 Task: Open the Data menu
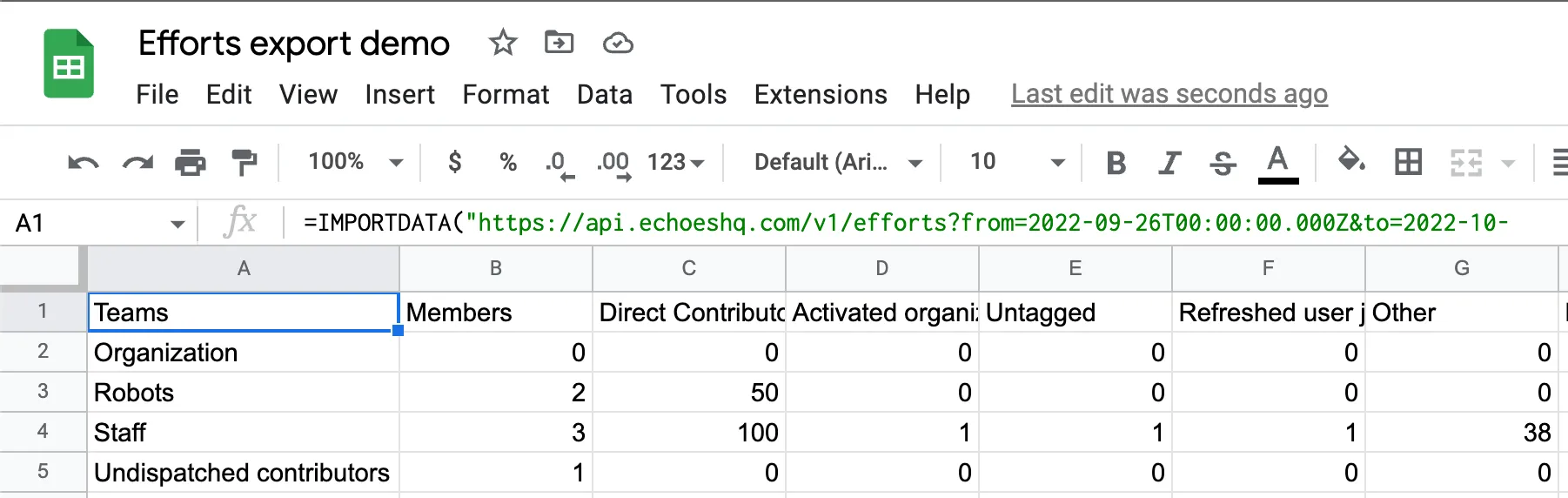tap(605, 94)
